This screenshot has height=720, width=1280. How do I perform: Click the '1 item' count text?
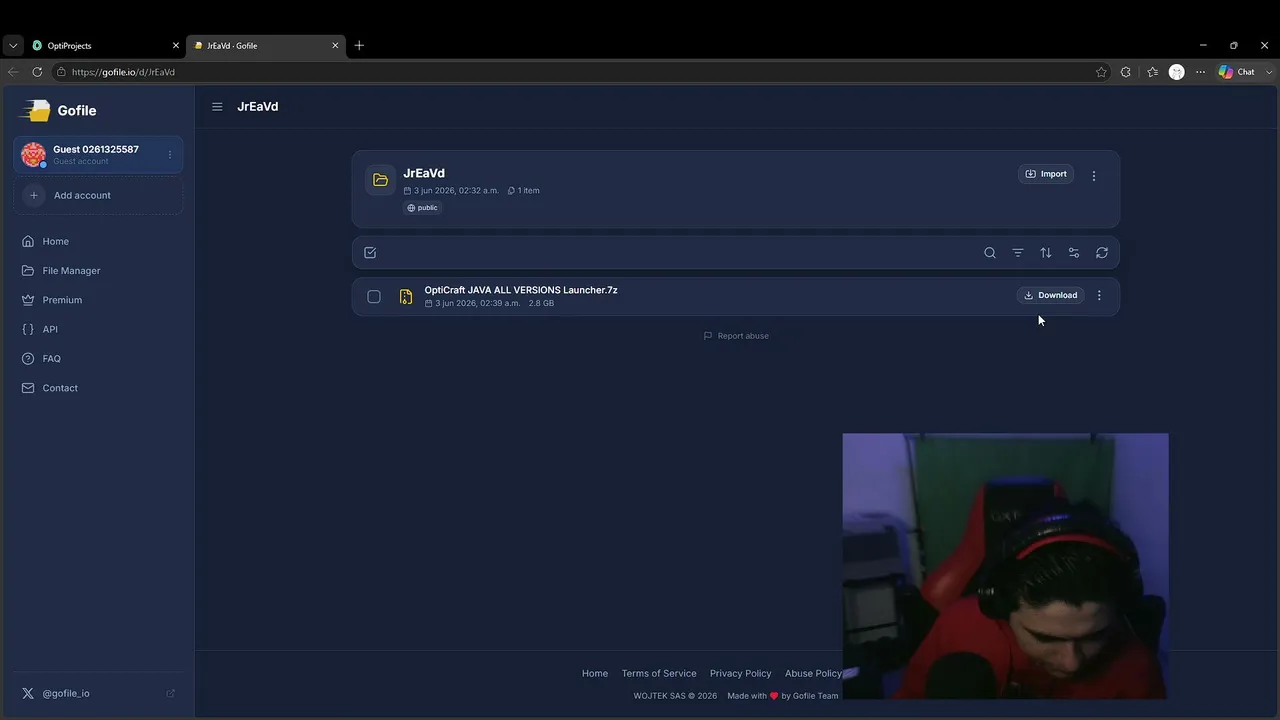[528, 190]
